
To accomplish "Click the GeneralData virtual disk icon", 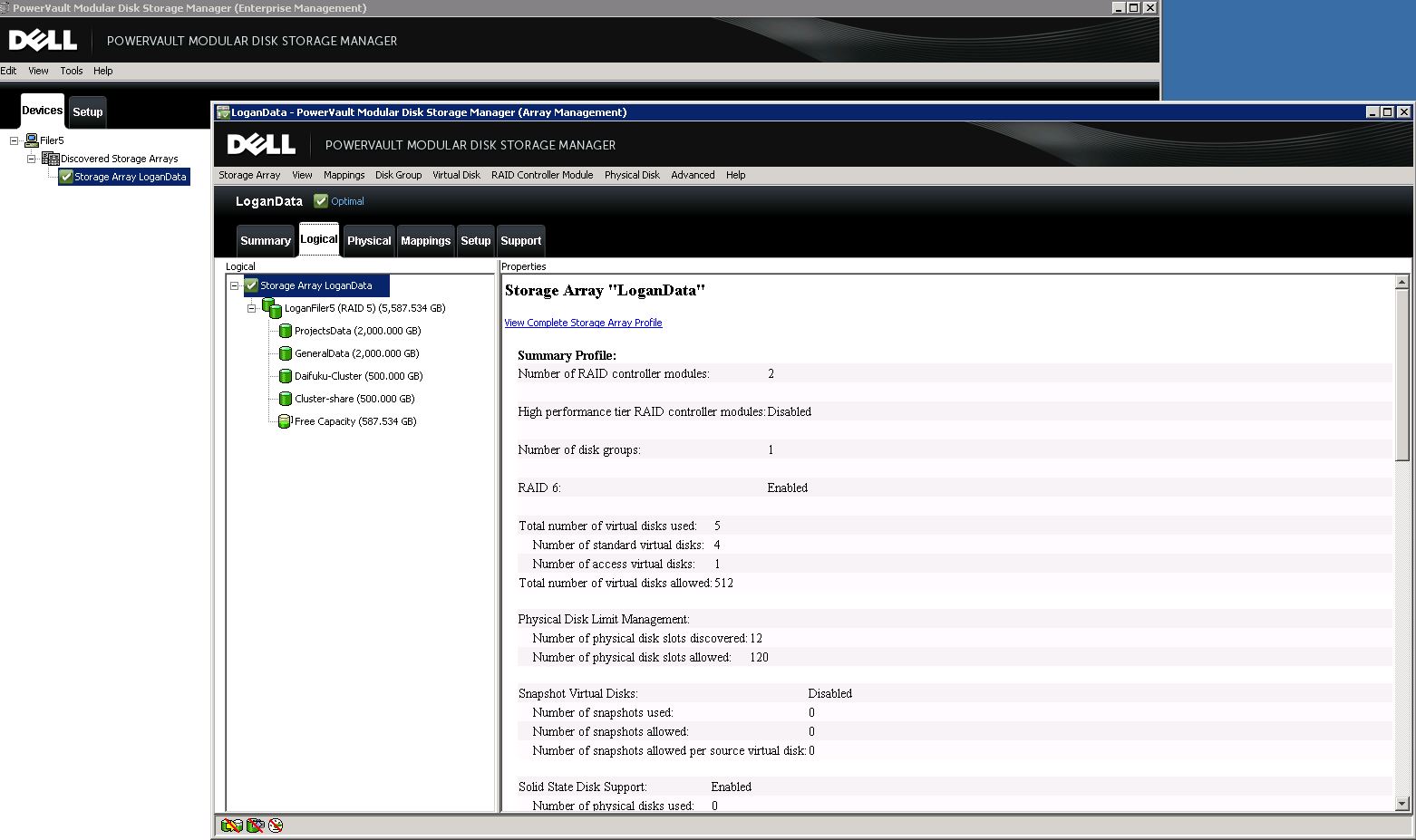I will pyautogui.click(x=286, y=353).
